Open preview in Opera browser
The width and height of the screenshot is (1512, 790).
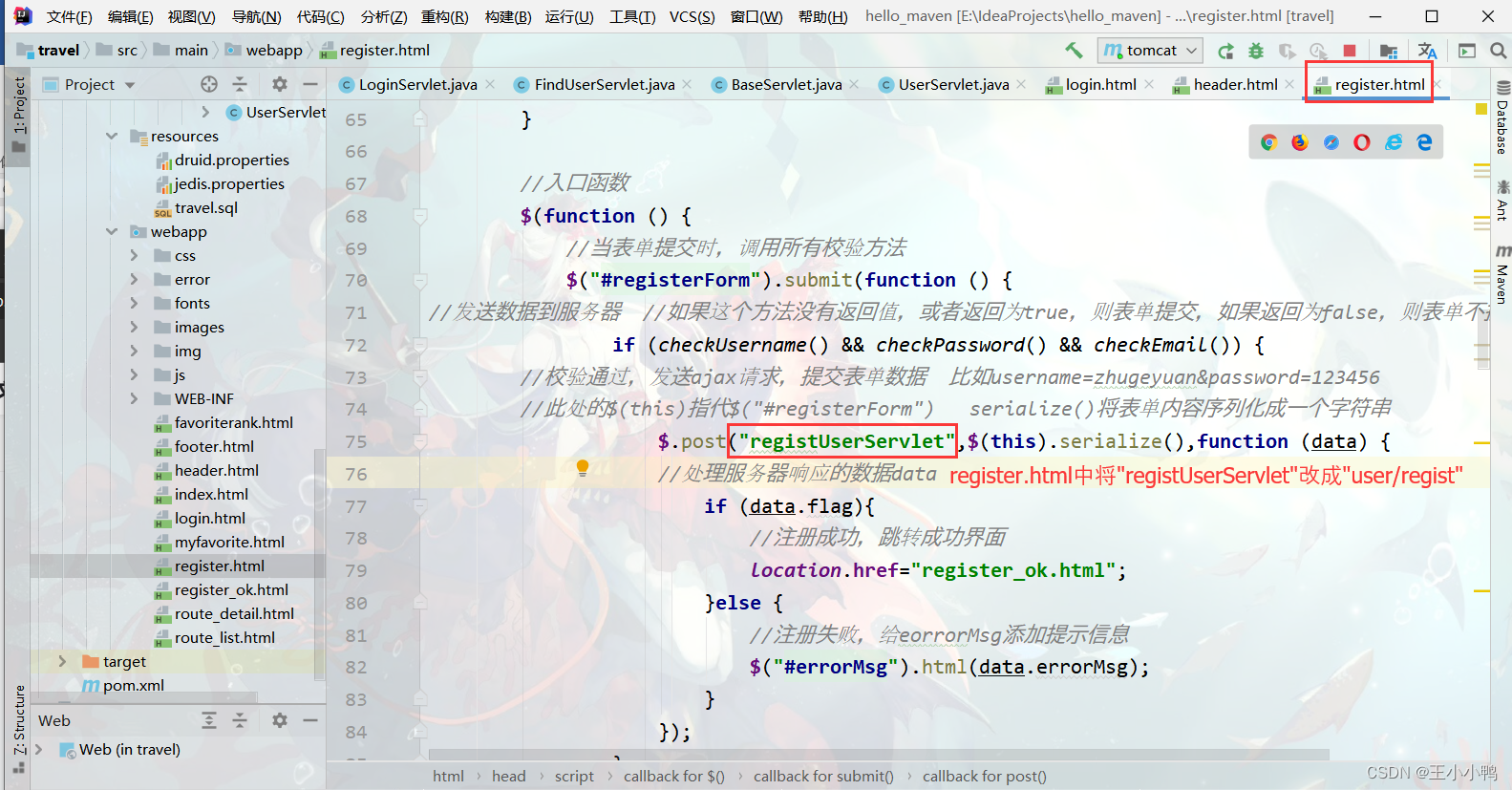pos(1362,142)
